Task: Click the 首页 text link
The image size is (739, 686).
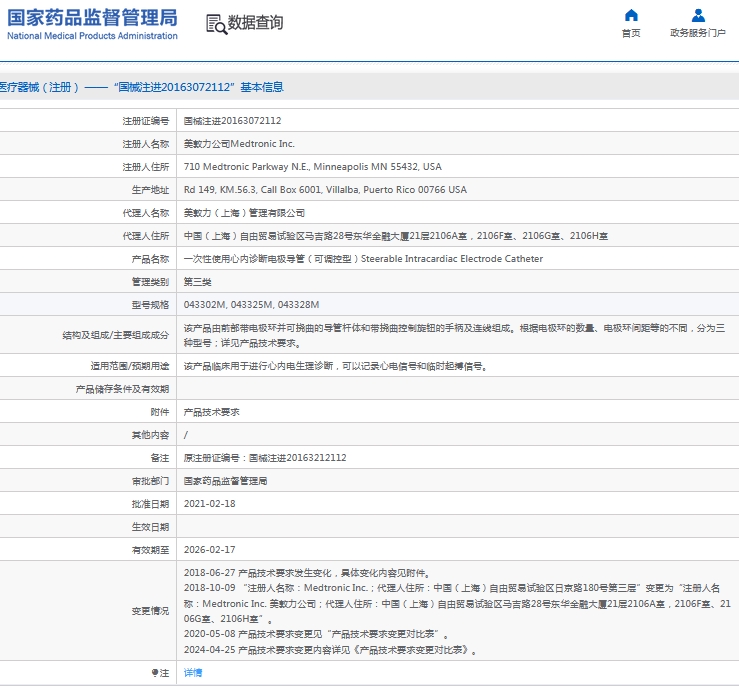Action: (631, 33)
